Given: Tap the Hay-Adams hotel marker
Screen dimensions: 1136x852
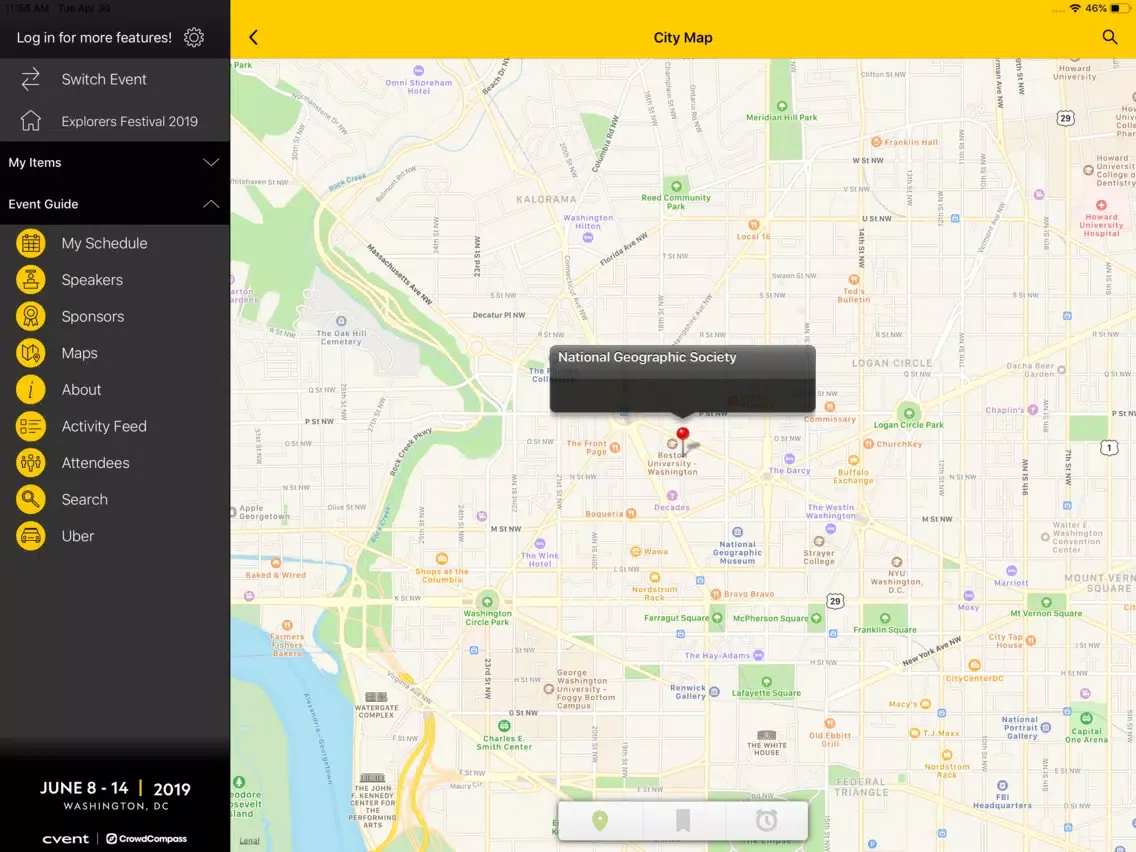Looking at the screenshot, I should pos(759,655).
